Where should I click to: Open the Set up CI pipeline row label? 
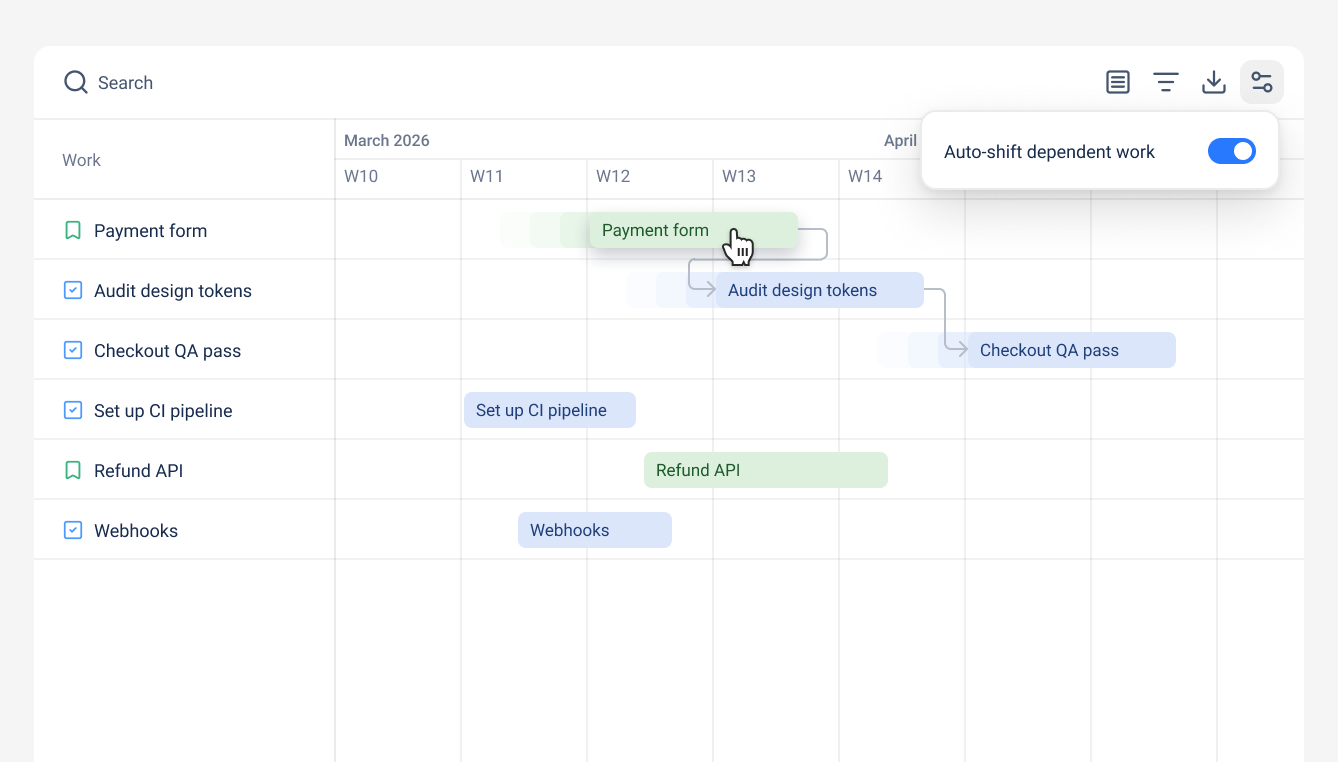[x=163, y=411]
